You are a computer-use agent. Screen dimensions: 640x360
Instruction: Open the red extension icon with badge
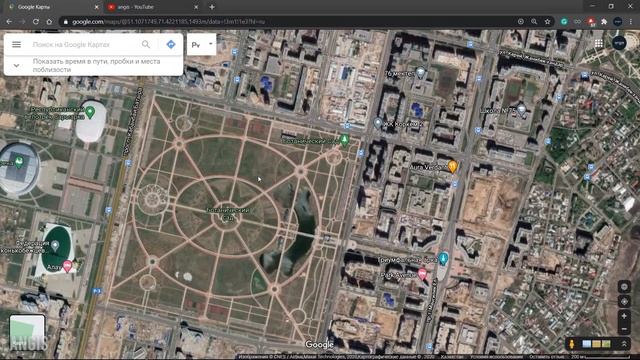[x=591, y=22]
